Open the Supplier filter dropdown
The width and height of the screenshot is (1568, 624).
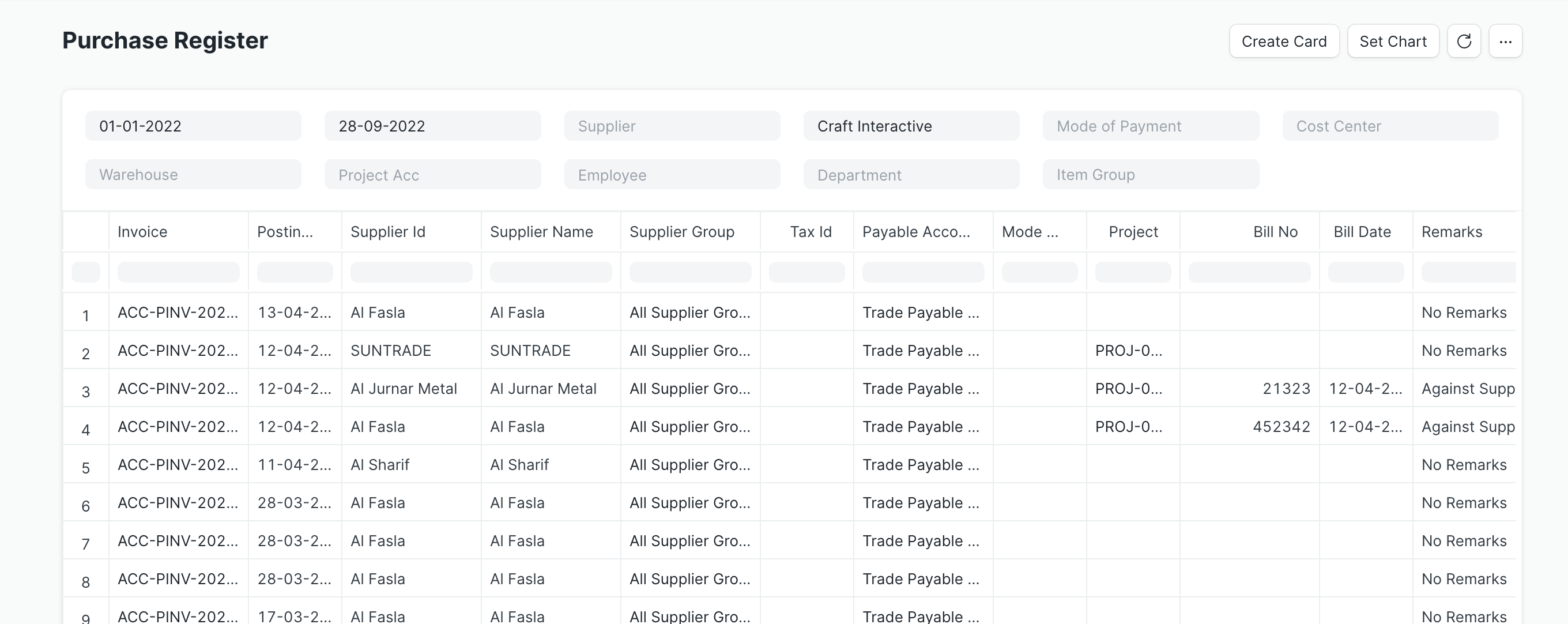[x=672, y=126]
